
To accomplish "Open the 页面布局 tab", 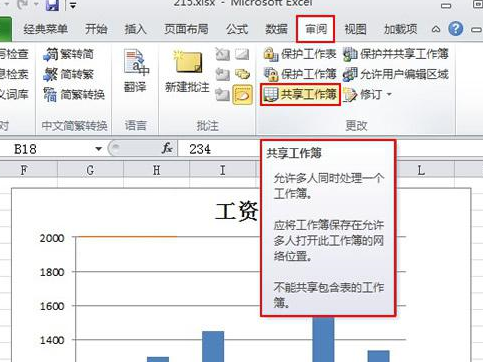I will click(186, 29).
